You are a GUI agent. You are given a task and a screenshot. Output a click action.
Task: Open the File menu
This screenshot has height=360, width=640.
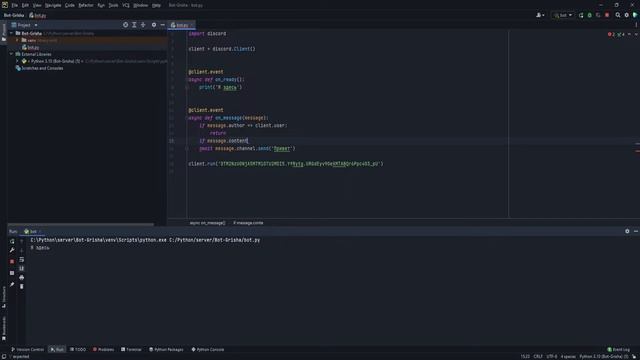[15, 5]
